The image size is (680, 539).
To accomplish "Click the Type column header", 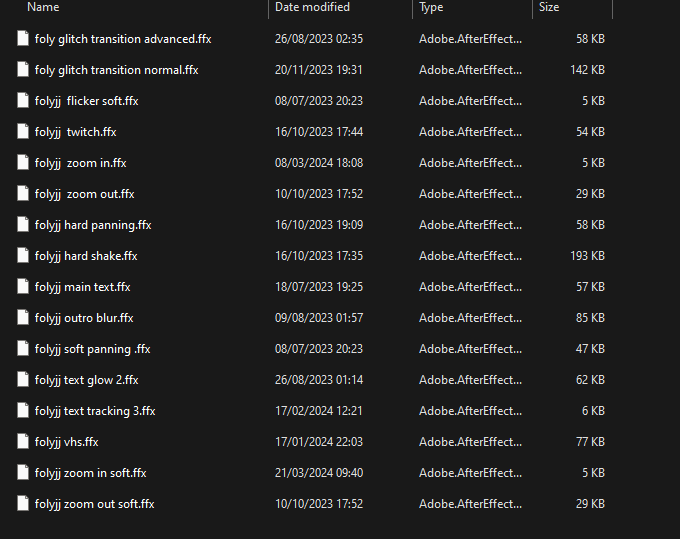I will 431,7.
